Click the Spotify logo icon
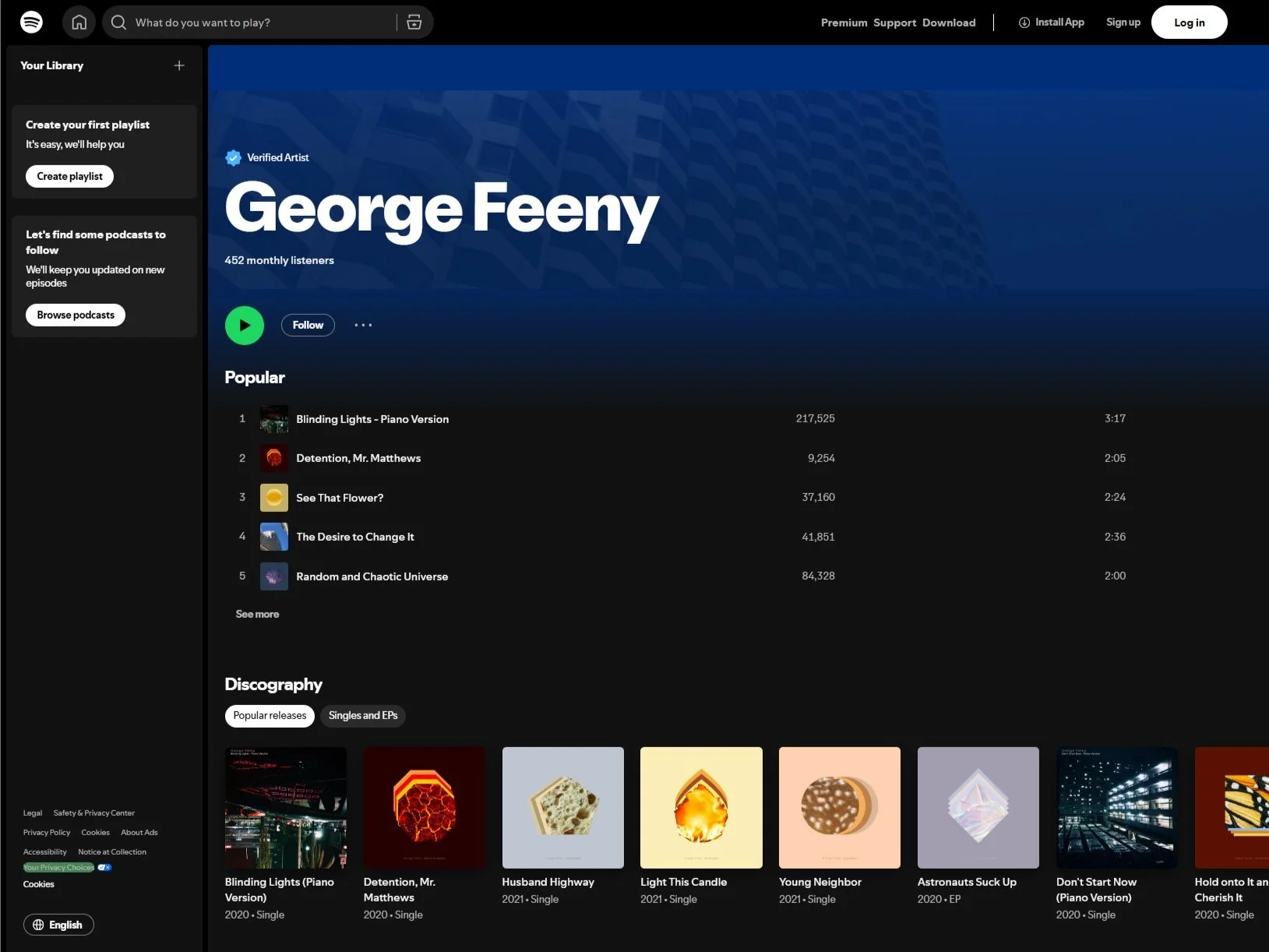Image resolution: width=1269 pixels, height=952 pixels. pos(31,22)
